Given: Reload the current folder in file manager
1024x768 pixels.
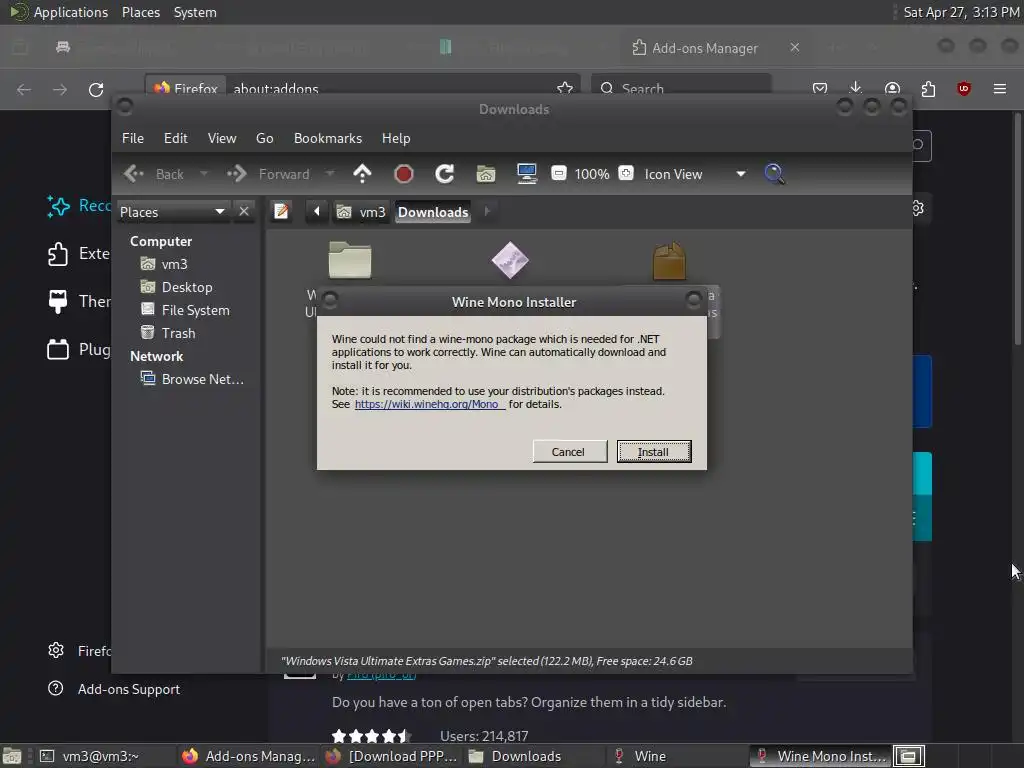Looking at the screenshot, I should 445,174.
